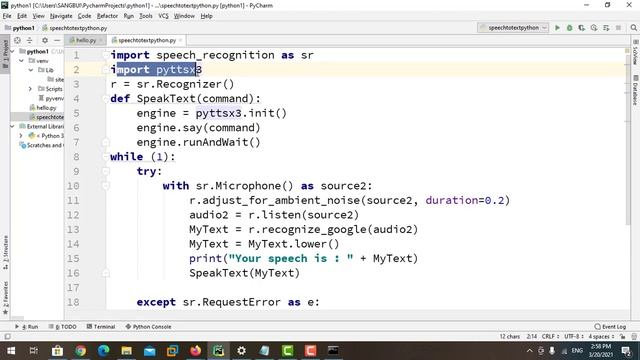
Task: Open the Refactor menu
Action: [x=107, y=16]
